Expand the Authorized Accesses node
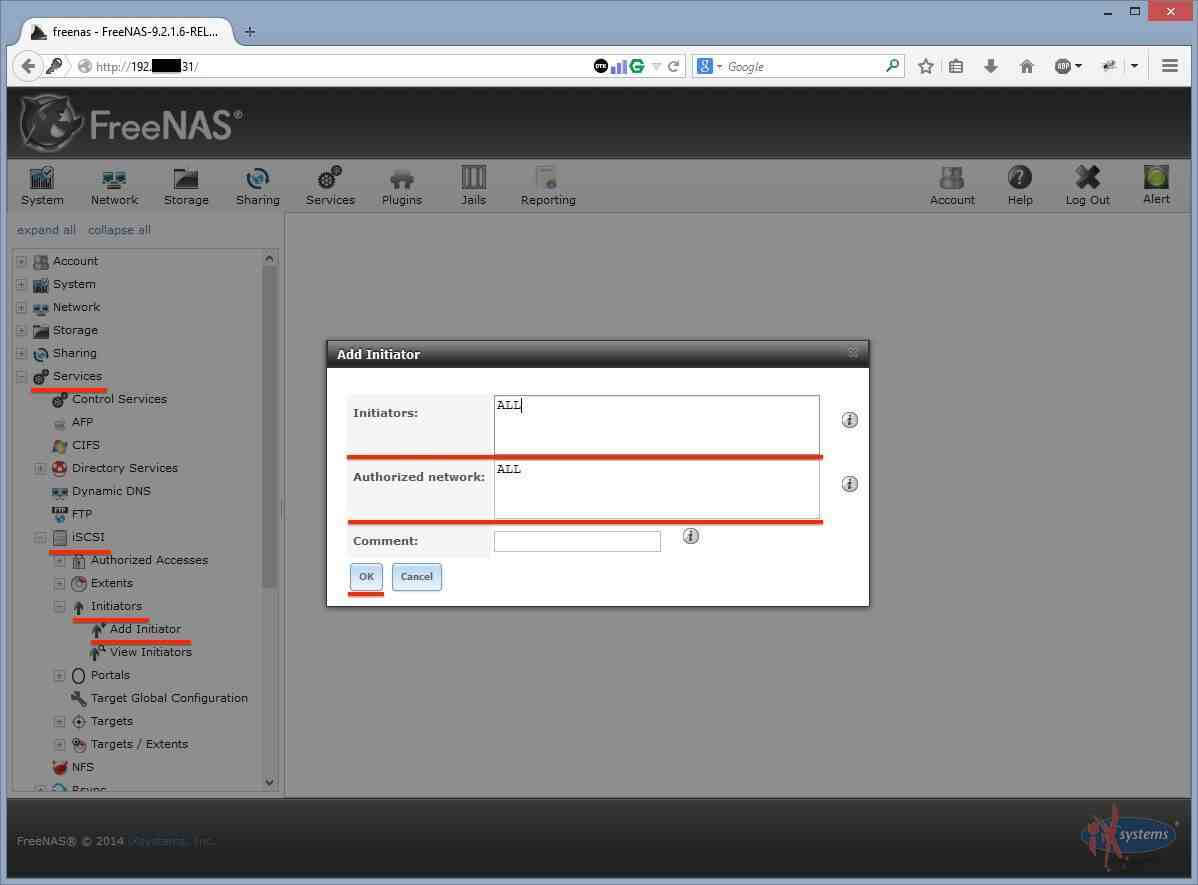The width and height of the screenshot is (1198, 885). pos(60,561)
